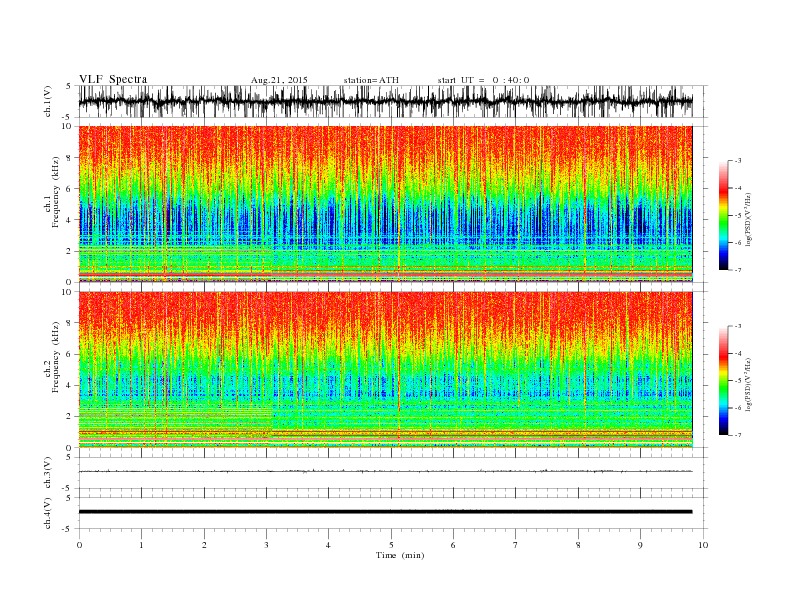The height and width of the screenshot is (612, 792).
Task: Click the "ch.3(V)" axis label
Action: coord(48,473)
